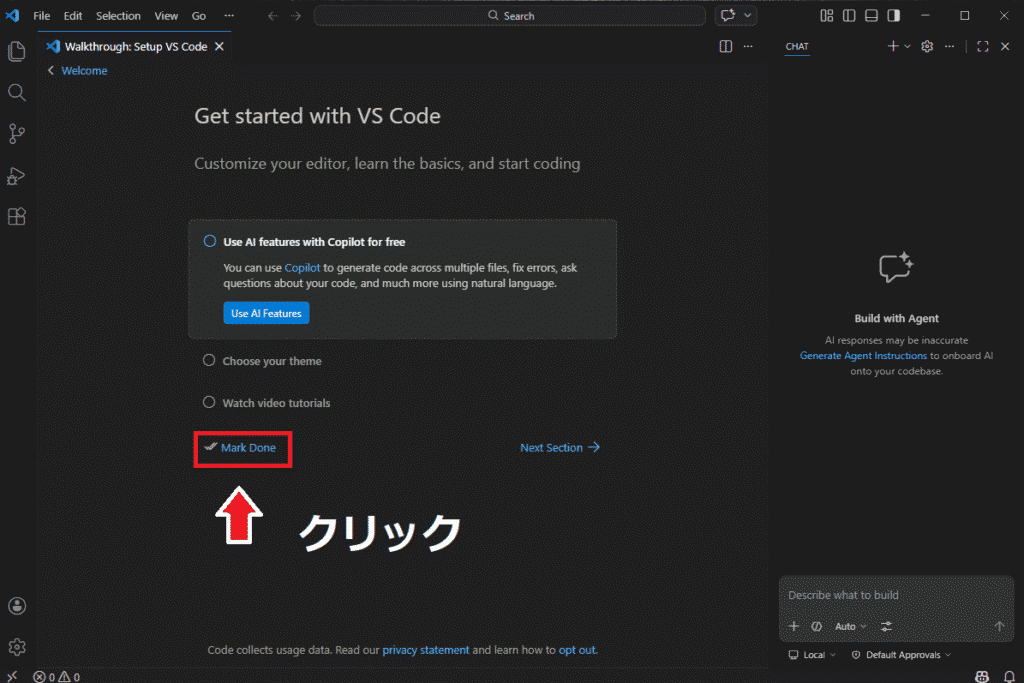
Task: Click the Mark Done link
Action: coord(248,448)
